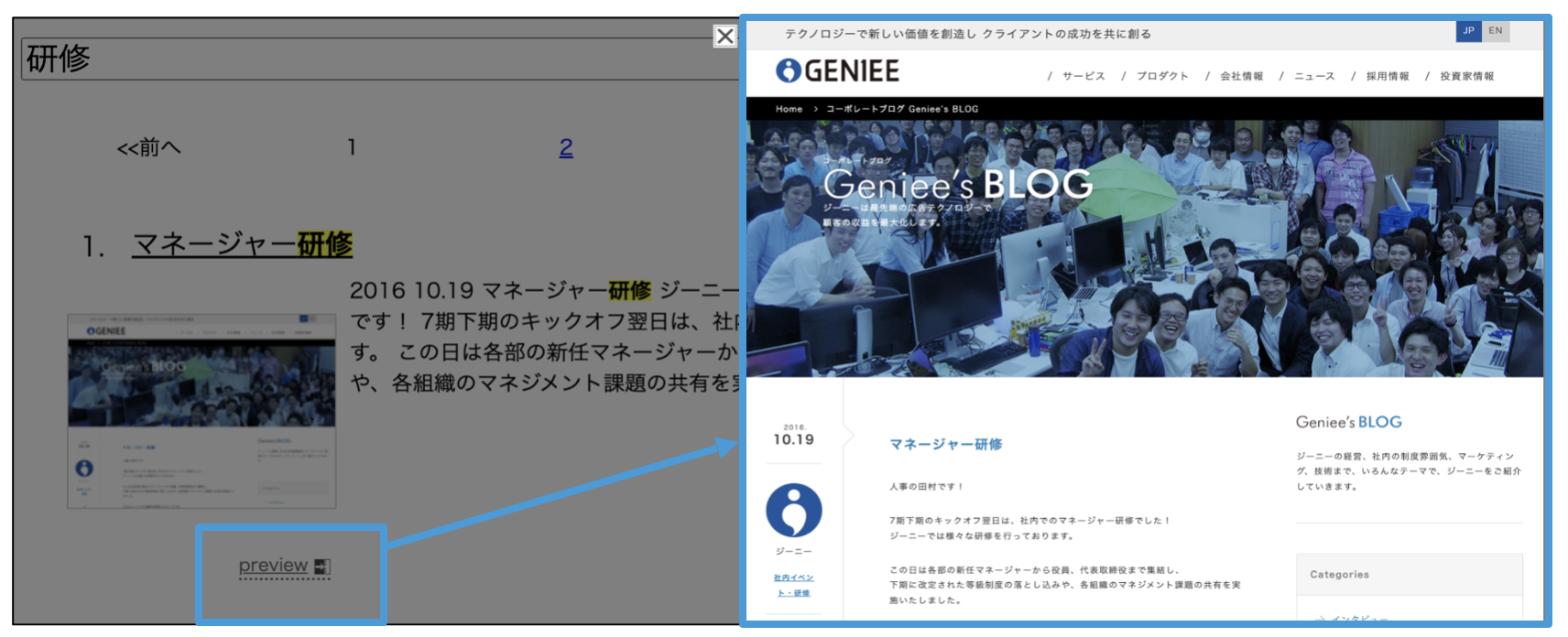Click the preview link under the thumbnail

click(x=273, y=566)
